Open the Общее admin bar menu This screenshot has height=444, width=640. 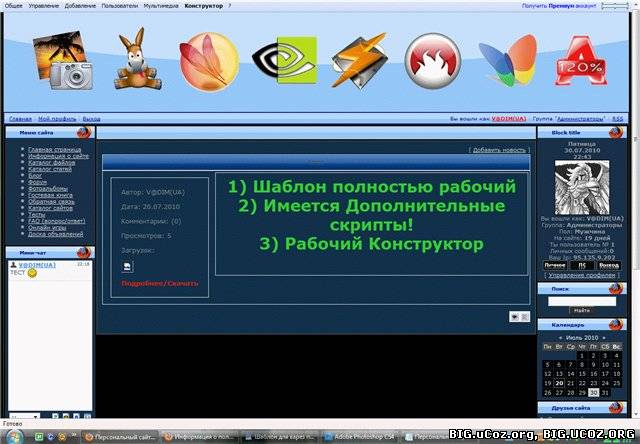(13, 6)
